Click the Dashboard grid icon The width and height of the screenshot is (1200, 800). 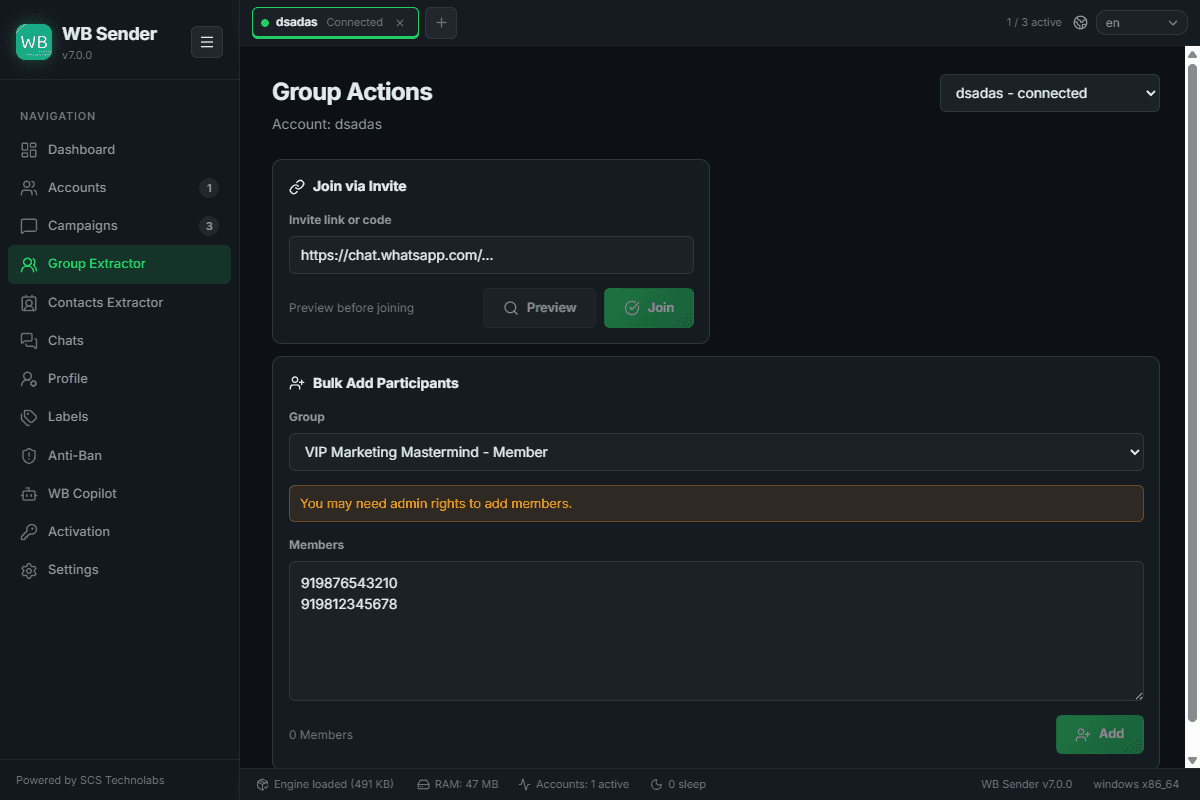click(x=29, y=150)
